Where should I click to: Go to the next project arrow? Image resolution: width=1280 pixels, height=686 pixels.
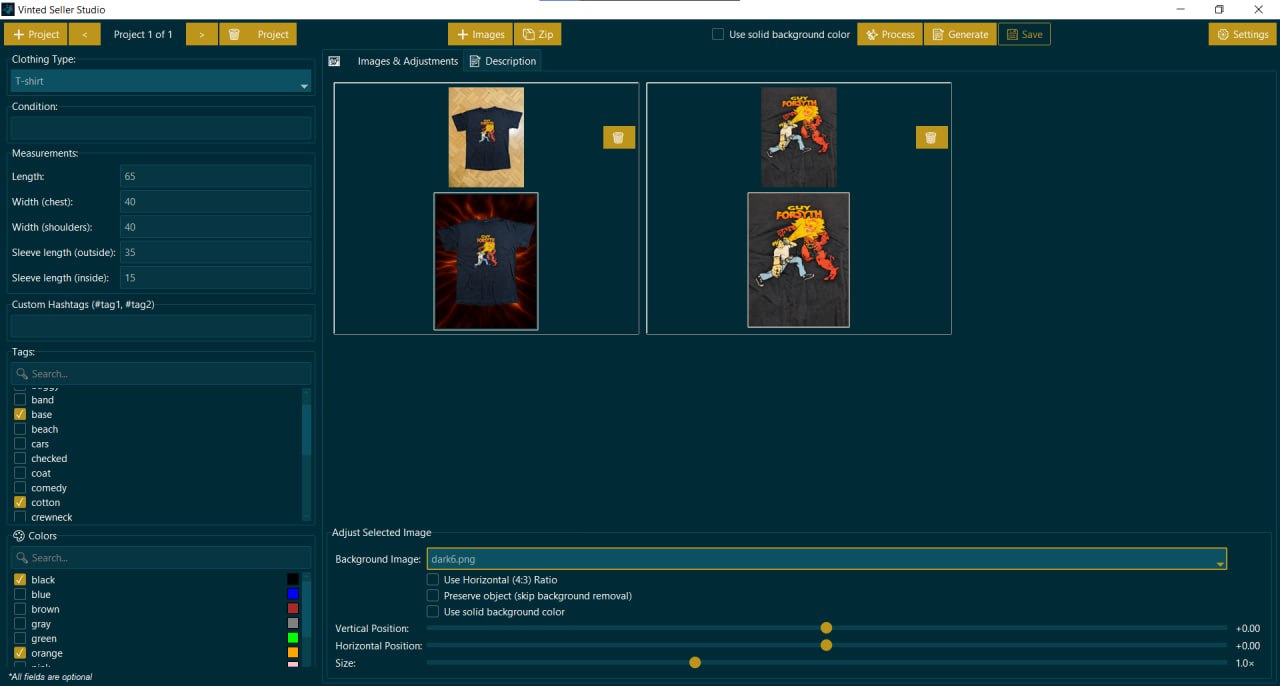[201, 34]
